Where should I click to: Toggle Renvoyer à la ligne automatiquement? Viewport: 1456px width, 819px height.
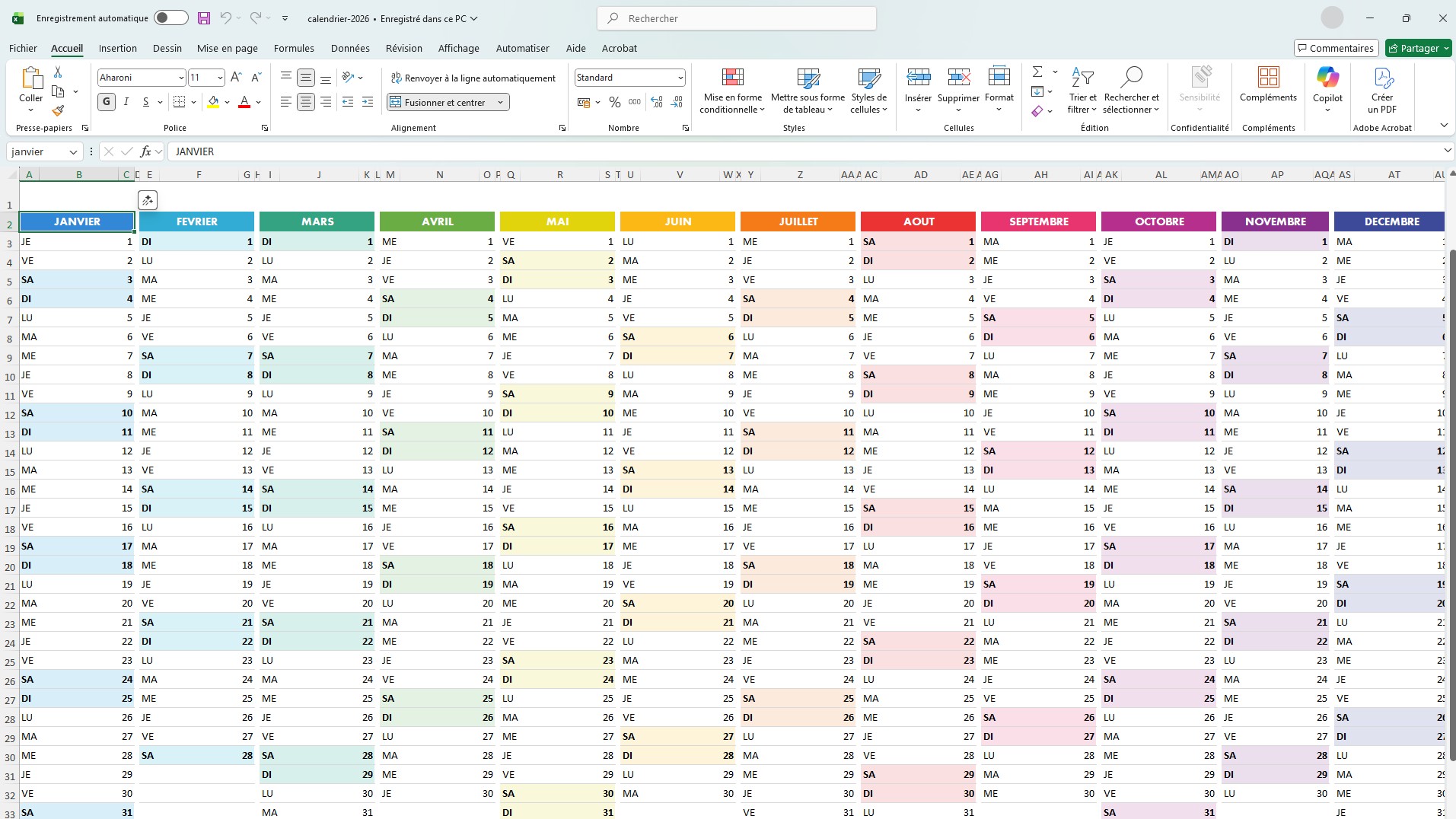point(473,78)
